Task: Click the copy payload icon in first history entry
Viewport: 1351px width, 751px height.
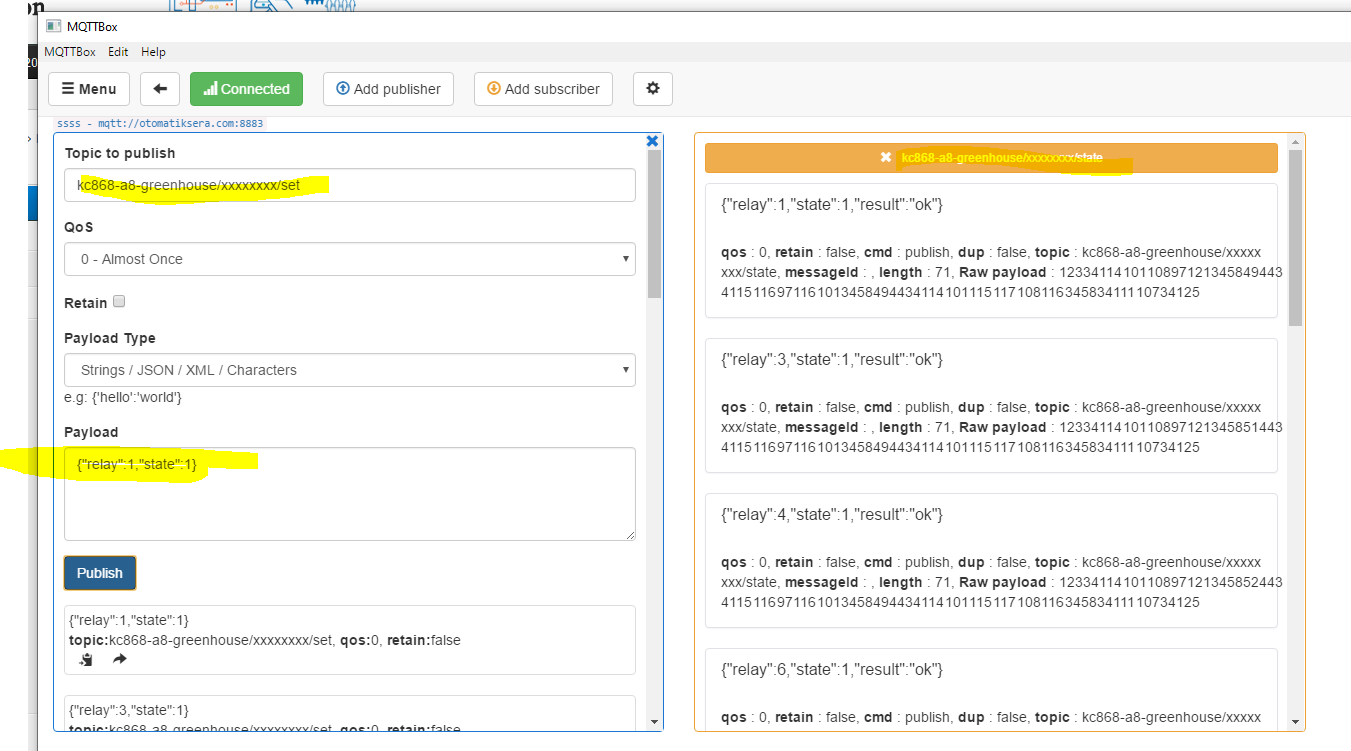Action: [86, 659]
